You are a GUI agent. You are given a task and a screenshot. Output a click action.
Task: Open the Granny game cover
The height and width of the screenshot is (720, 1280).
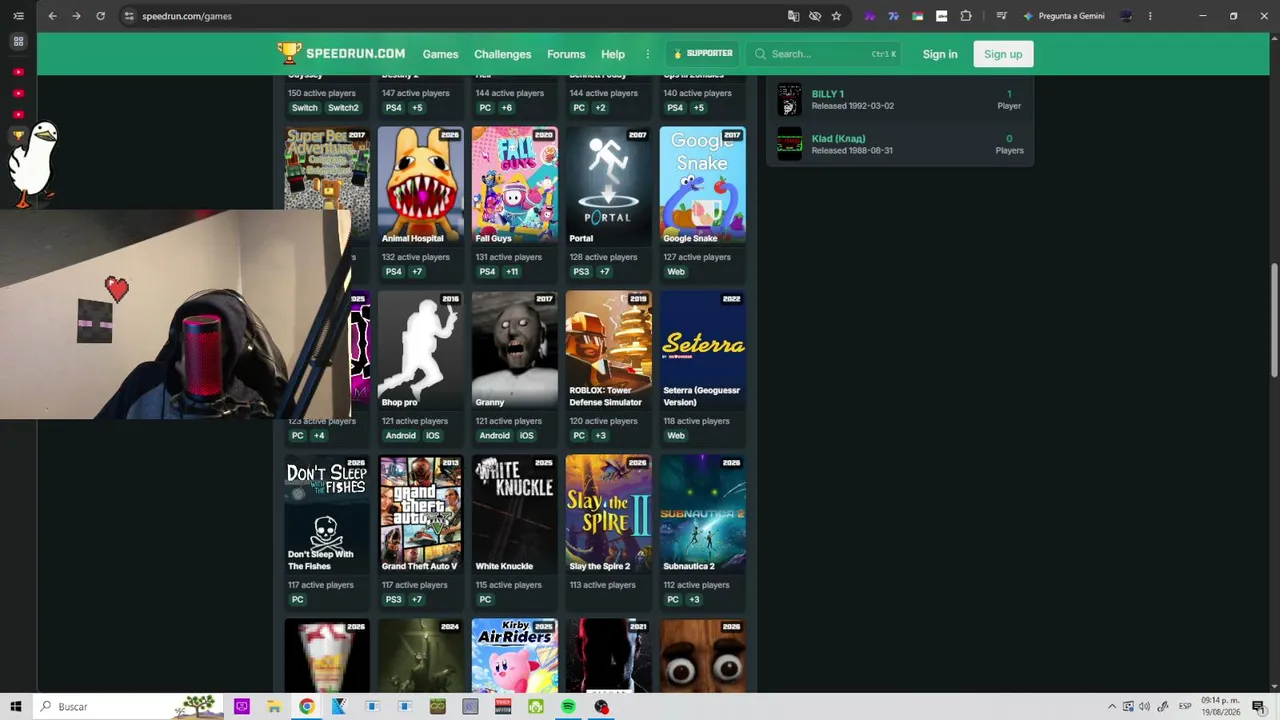(515, 349)
